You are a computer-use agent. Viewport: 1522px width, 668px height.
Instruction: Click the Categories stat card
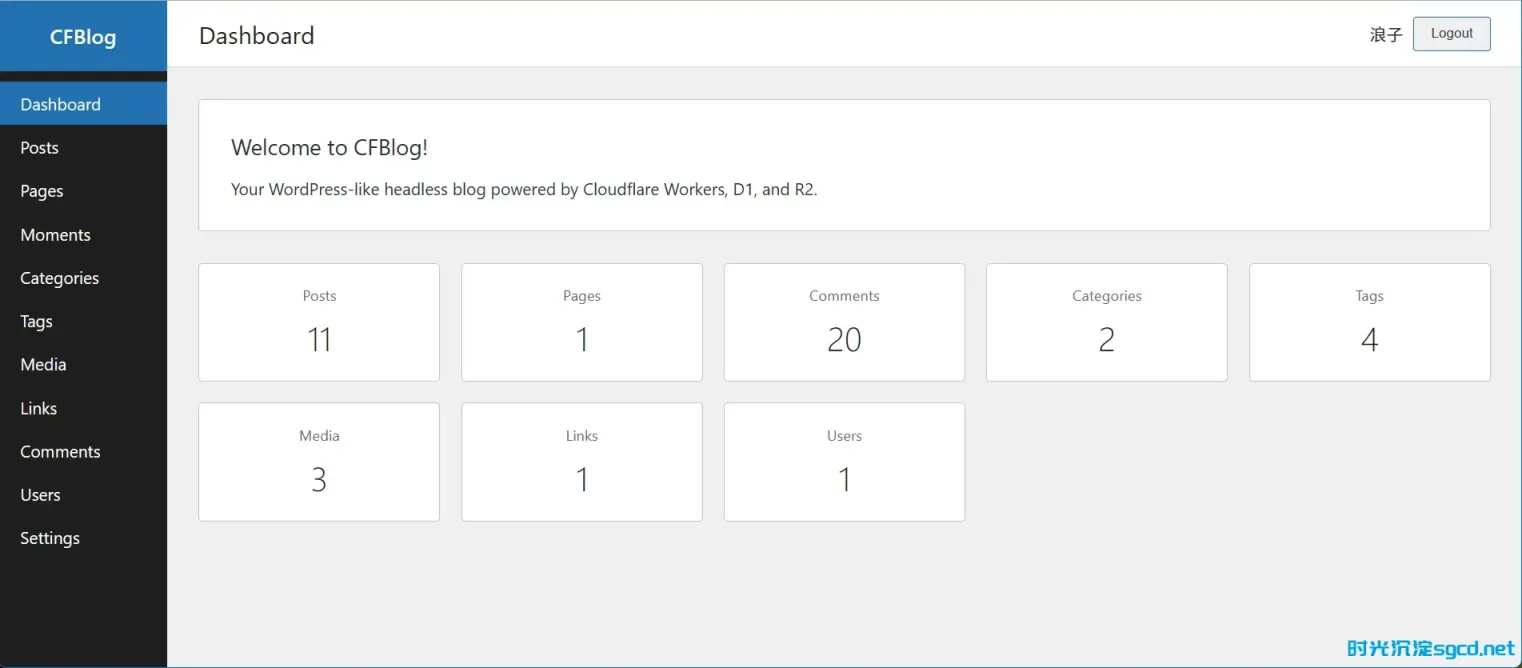(1106, 322)
